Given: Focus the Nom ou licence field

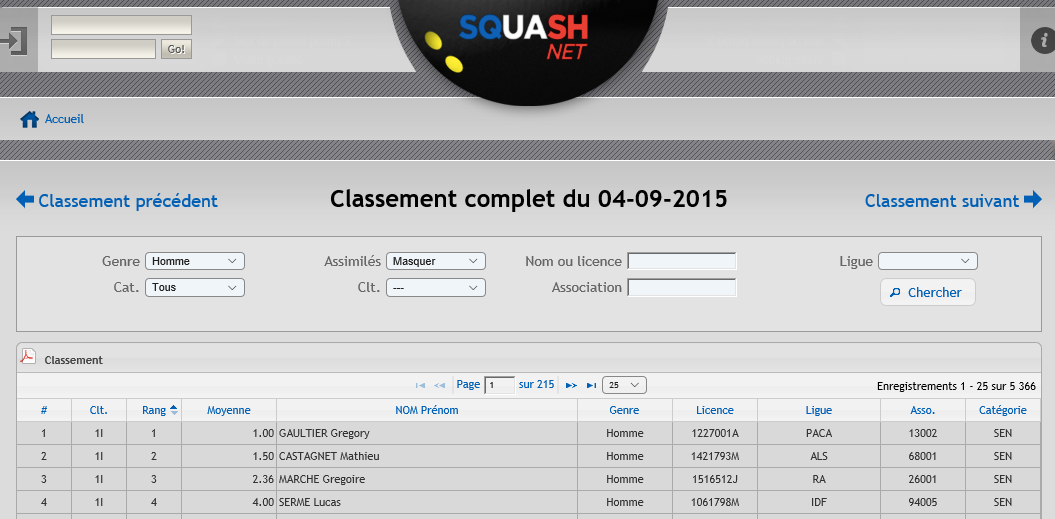Looking at the screenshot, I should point(682,261).
